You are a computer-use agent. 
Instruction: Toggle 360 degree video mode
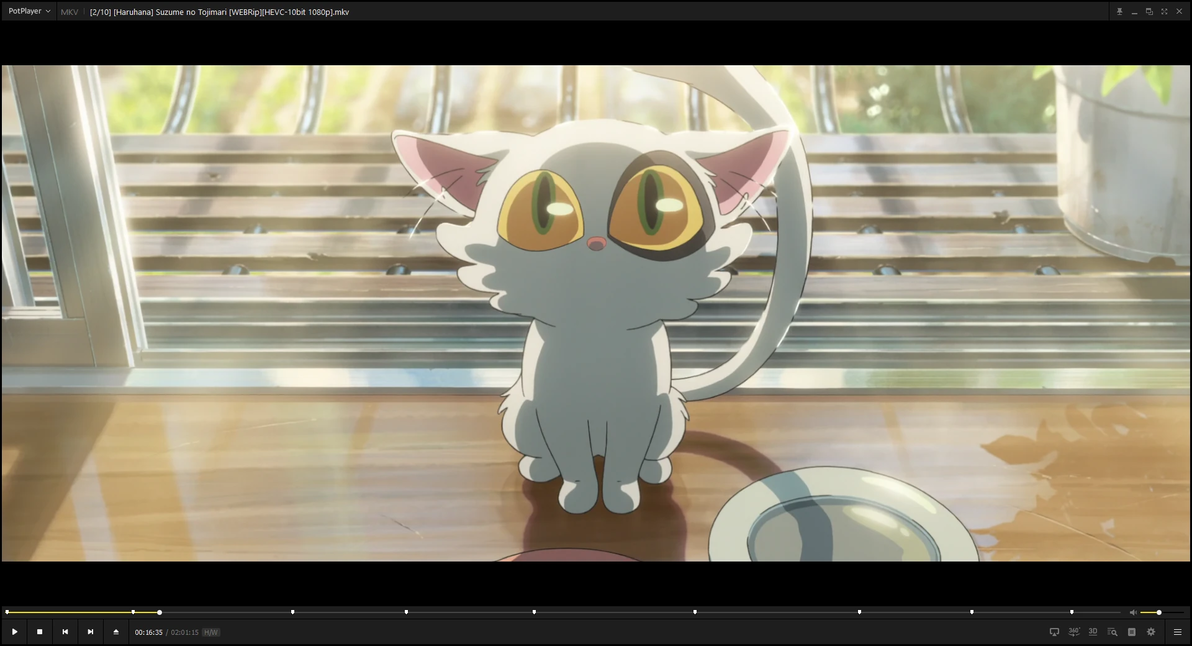[1074, 632]
